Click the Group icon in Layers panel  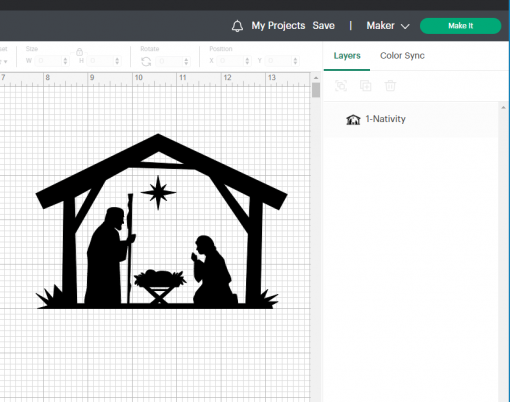click(341, 86)
